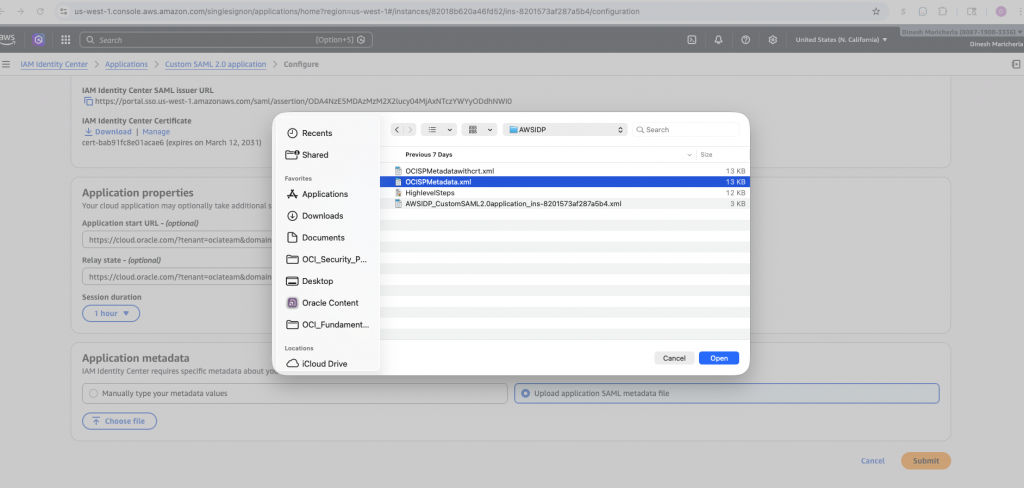Select iCloud Drive in sidebar Locations
The width and height of the screenshot is (1024, 488).
[x=324, y=364]
